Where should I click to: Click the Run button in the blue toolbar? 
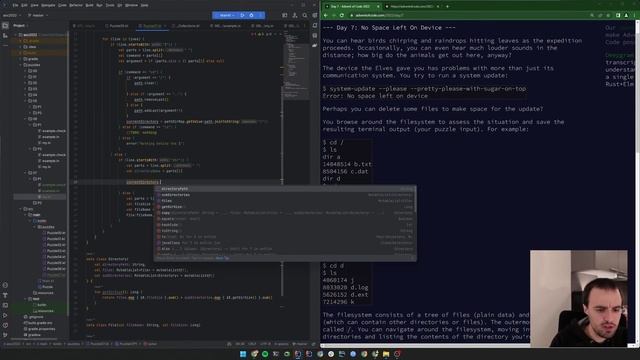point(242,15)
